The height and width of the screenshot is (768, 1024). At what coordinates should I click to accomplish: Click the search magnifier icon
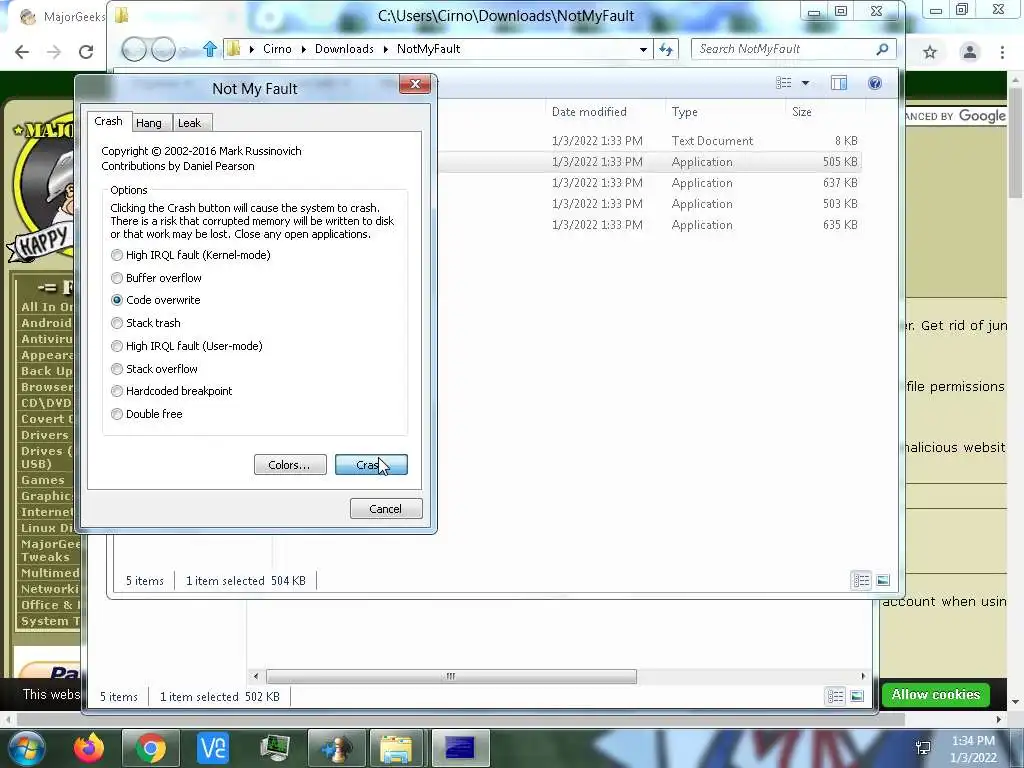883,49
